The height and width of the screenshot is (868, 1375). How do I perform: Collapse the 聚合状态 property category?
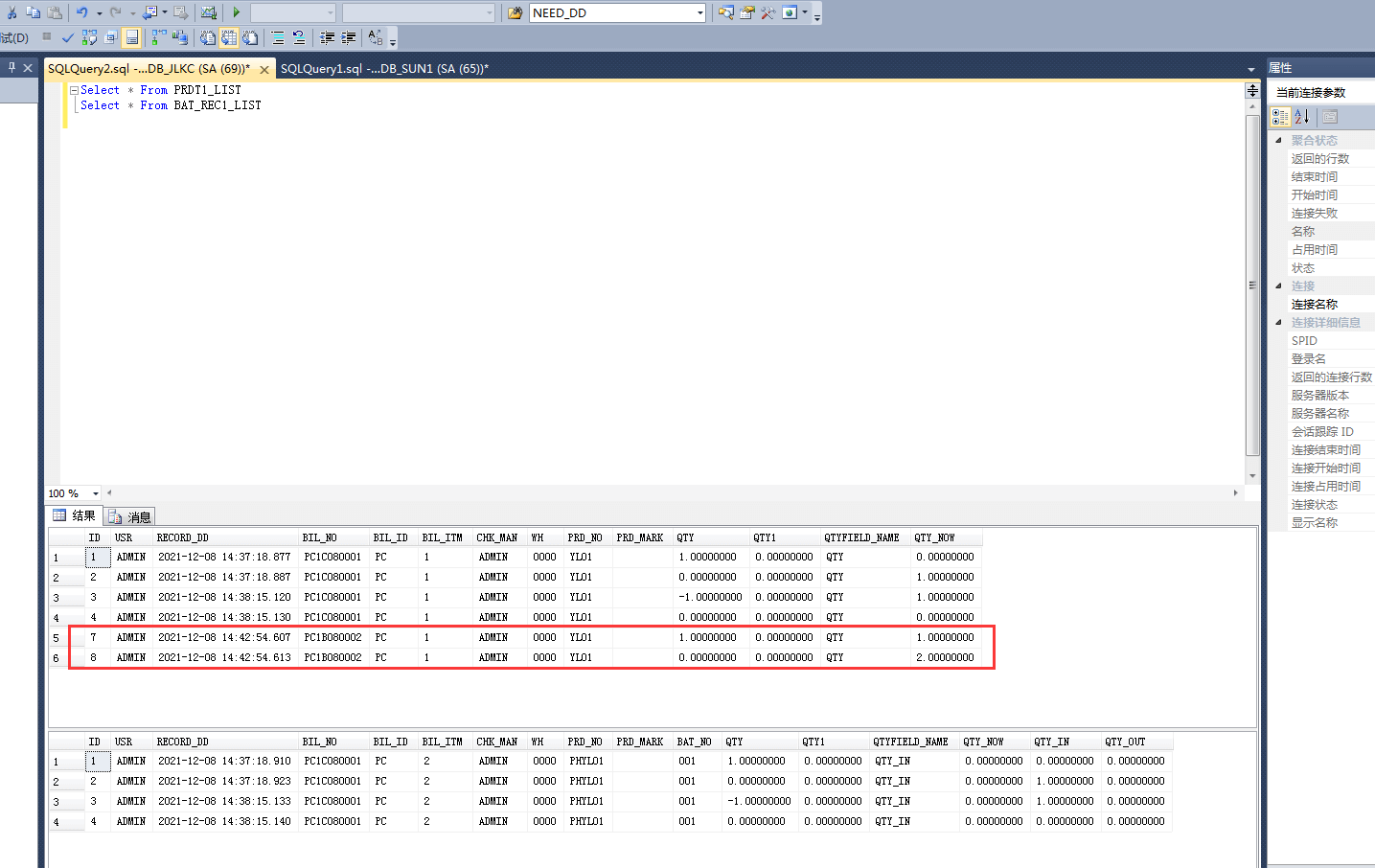(1278, 140)
